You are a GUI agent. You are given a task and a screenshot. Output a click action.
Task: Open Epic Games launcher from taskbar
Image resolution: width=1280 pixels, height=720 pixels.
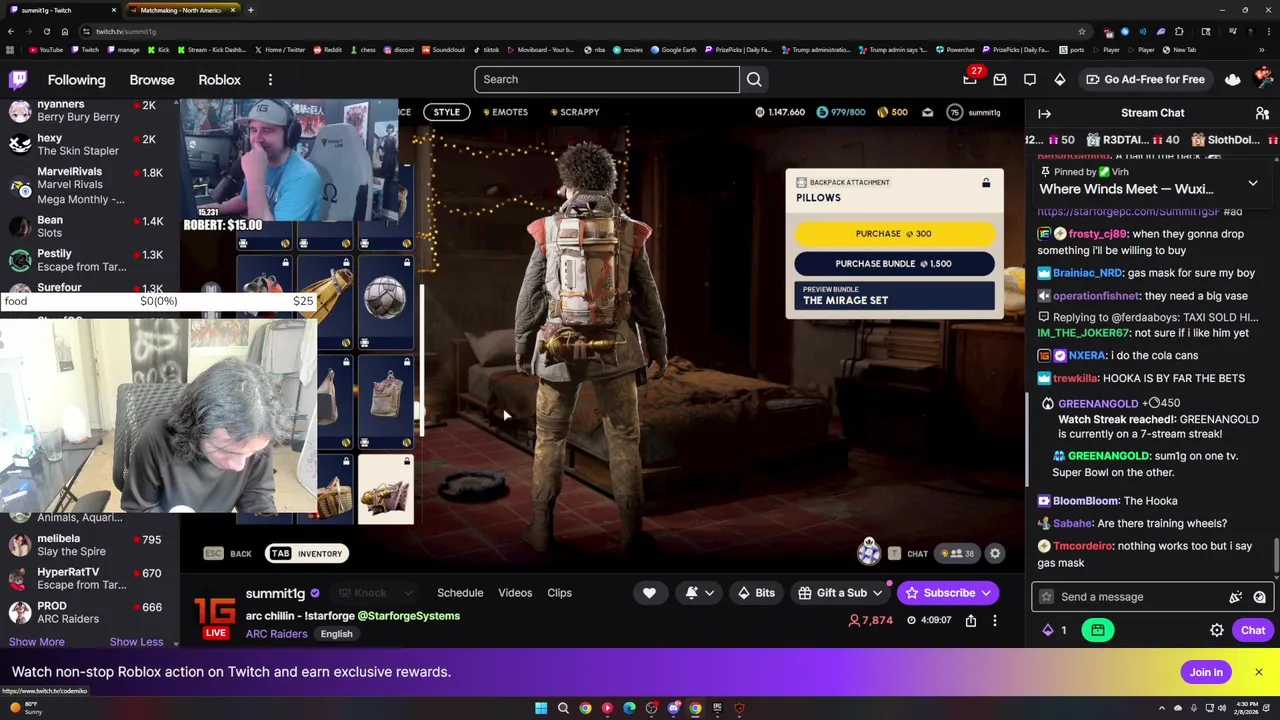click(x=717, y=708)
